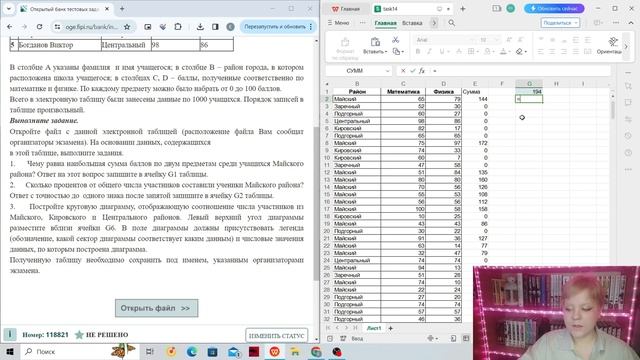Toggle the browser side panel icon

pyautogui.click(x=215, y=27)
